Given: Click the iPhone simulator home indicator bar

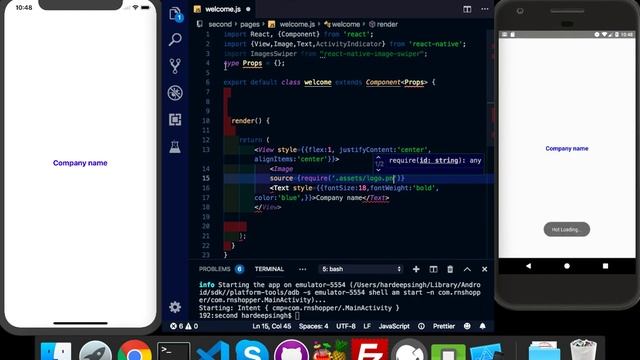Looking at the screenshot, I should pos(80,323).
